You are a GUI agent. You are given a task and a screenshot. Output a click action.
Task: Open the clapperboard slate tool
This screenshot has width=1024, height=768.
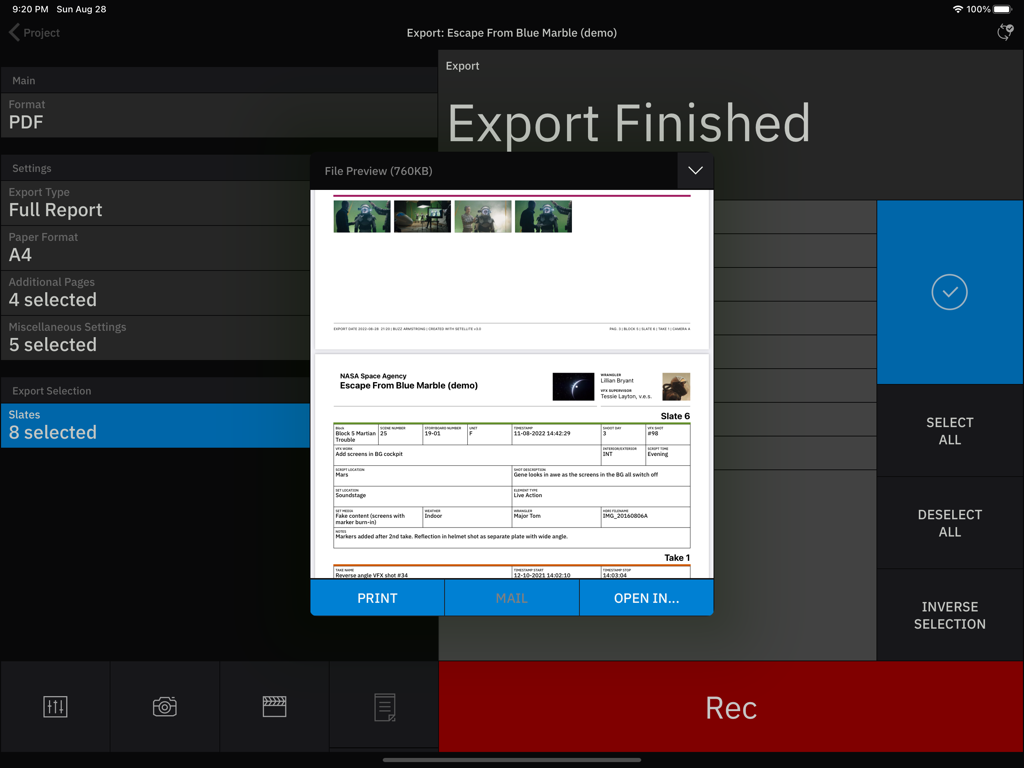274,706
